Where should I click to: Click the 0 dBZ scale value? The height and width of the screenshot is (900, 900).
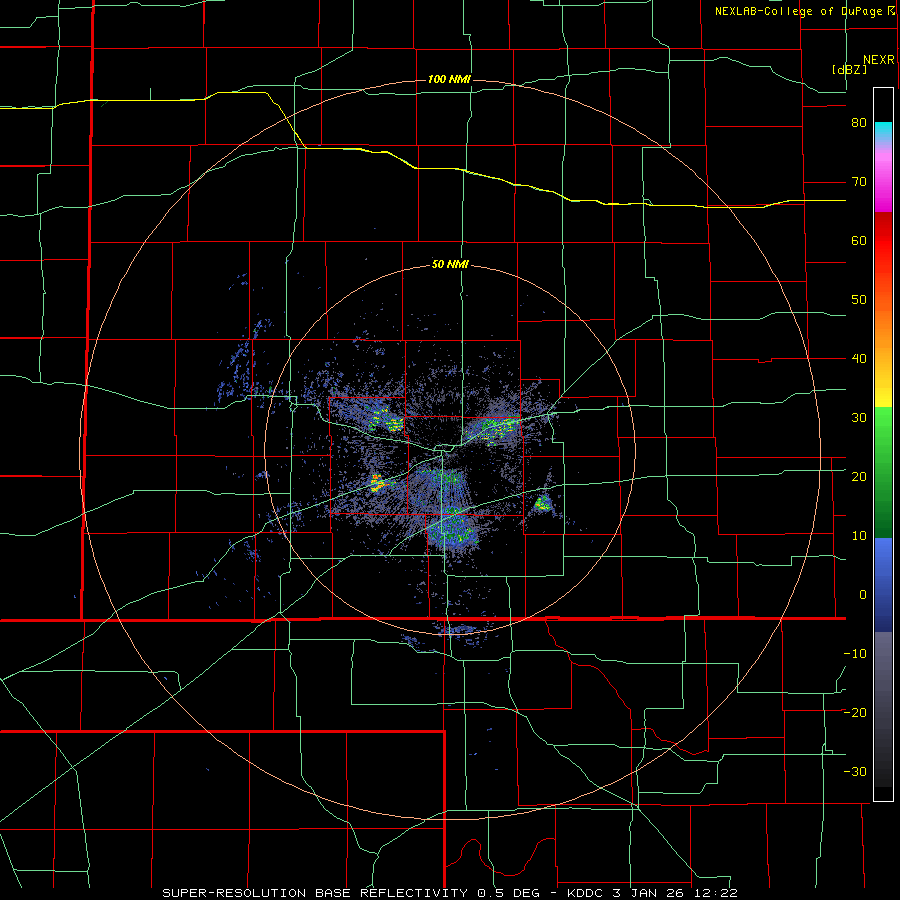pyautogui.click(x=863, y=595)
